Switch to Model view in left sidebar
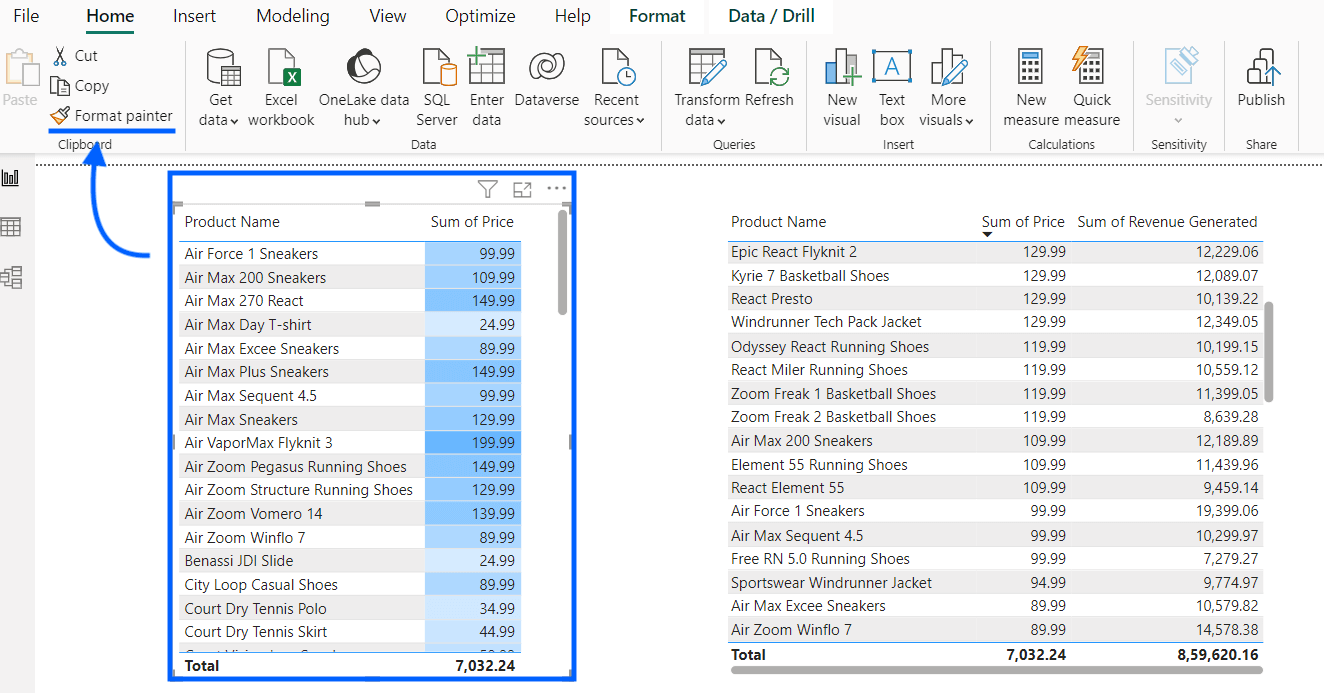1324x693 pixels. coord(11,277)
